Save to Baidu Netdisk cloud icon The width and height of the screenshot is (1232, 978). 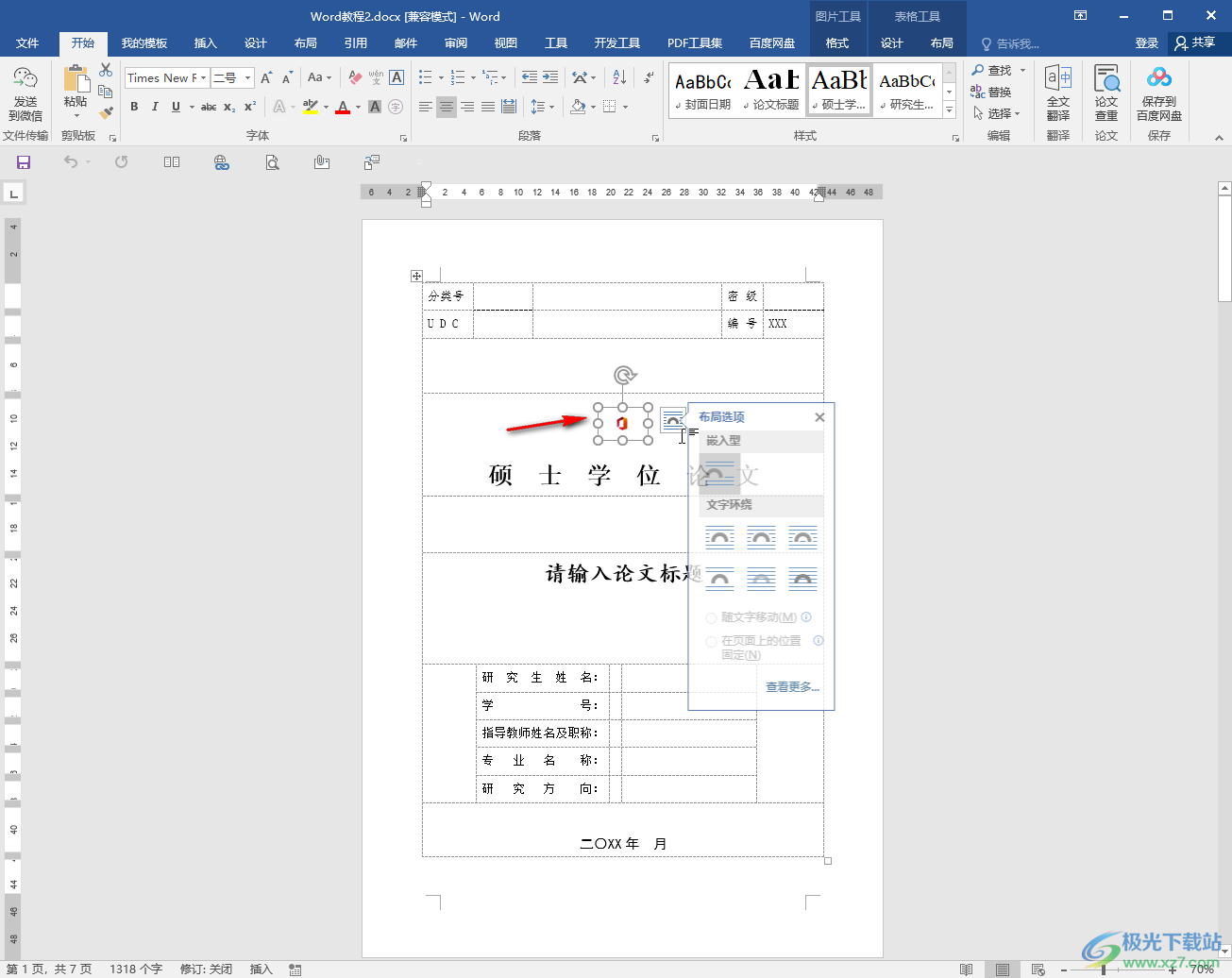pos(1159,78)
